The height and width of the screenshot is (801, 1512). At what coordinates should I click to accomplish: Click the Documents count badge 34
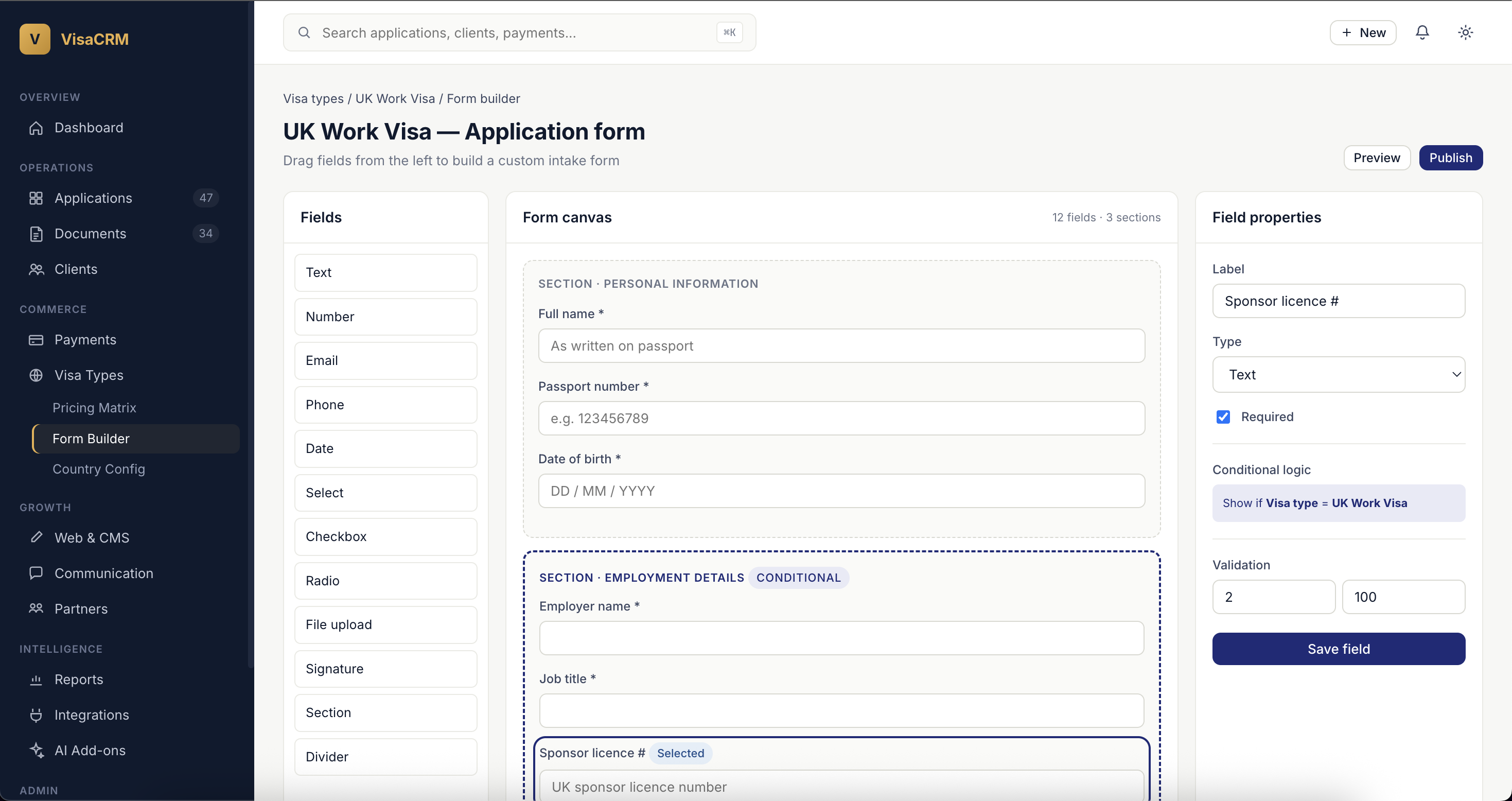pos(205,234)
